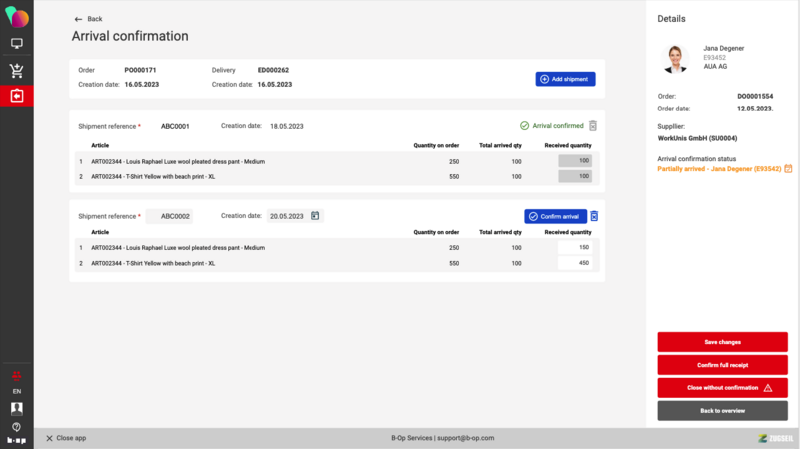Open the shopping cart sidebar icon

point(17,71)
